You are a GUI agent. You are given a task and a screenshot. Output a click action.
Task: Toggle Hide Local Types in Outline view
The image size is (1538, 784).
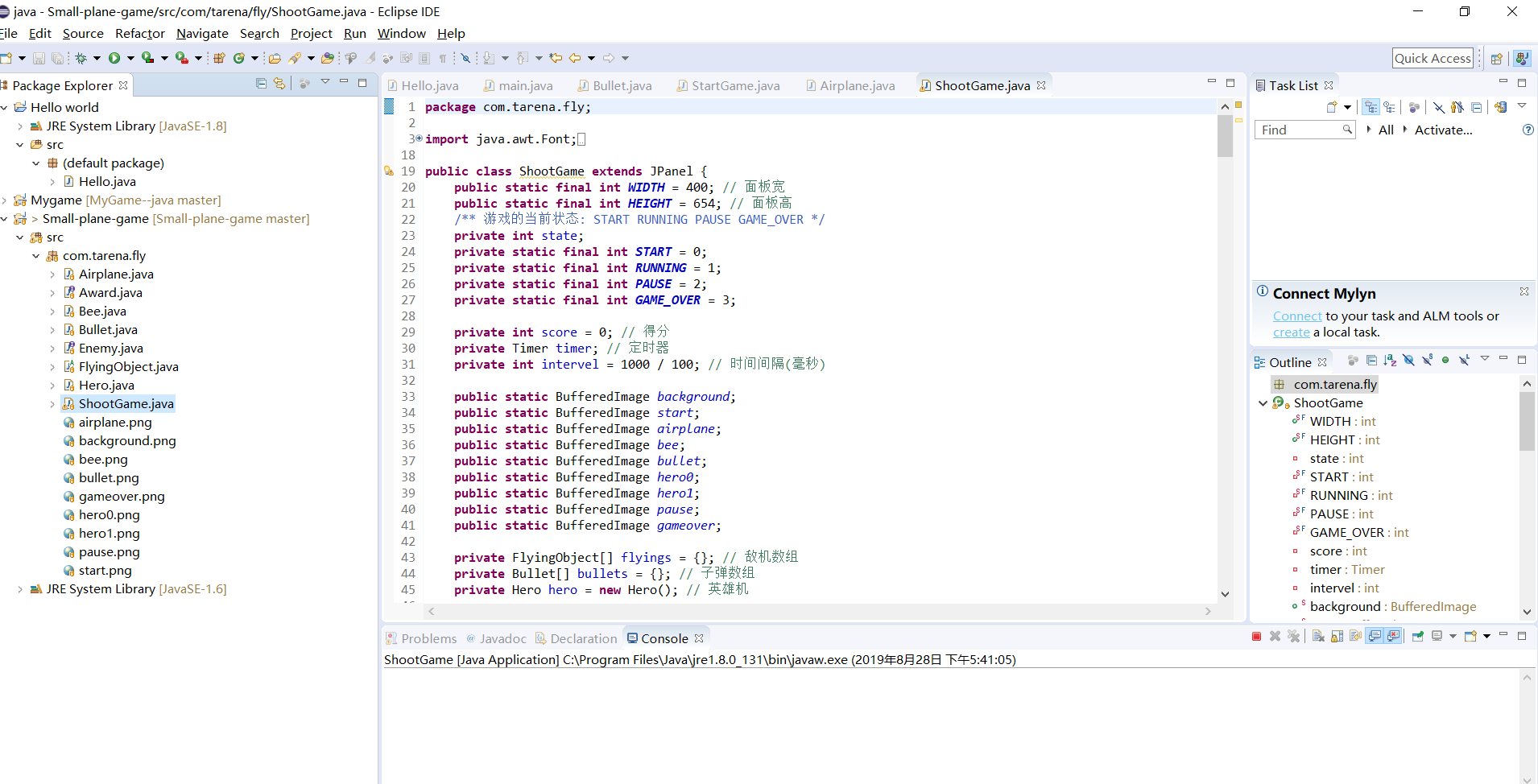[x=1464, y=360]
